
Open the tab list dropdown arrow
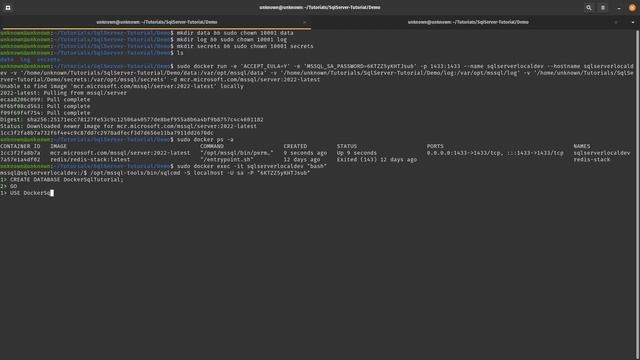pos(633,22)
